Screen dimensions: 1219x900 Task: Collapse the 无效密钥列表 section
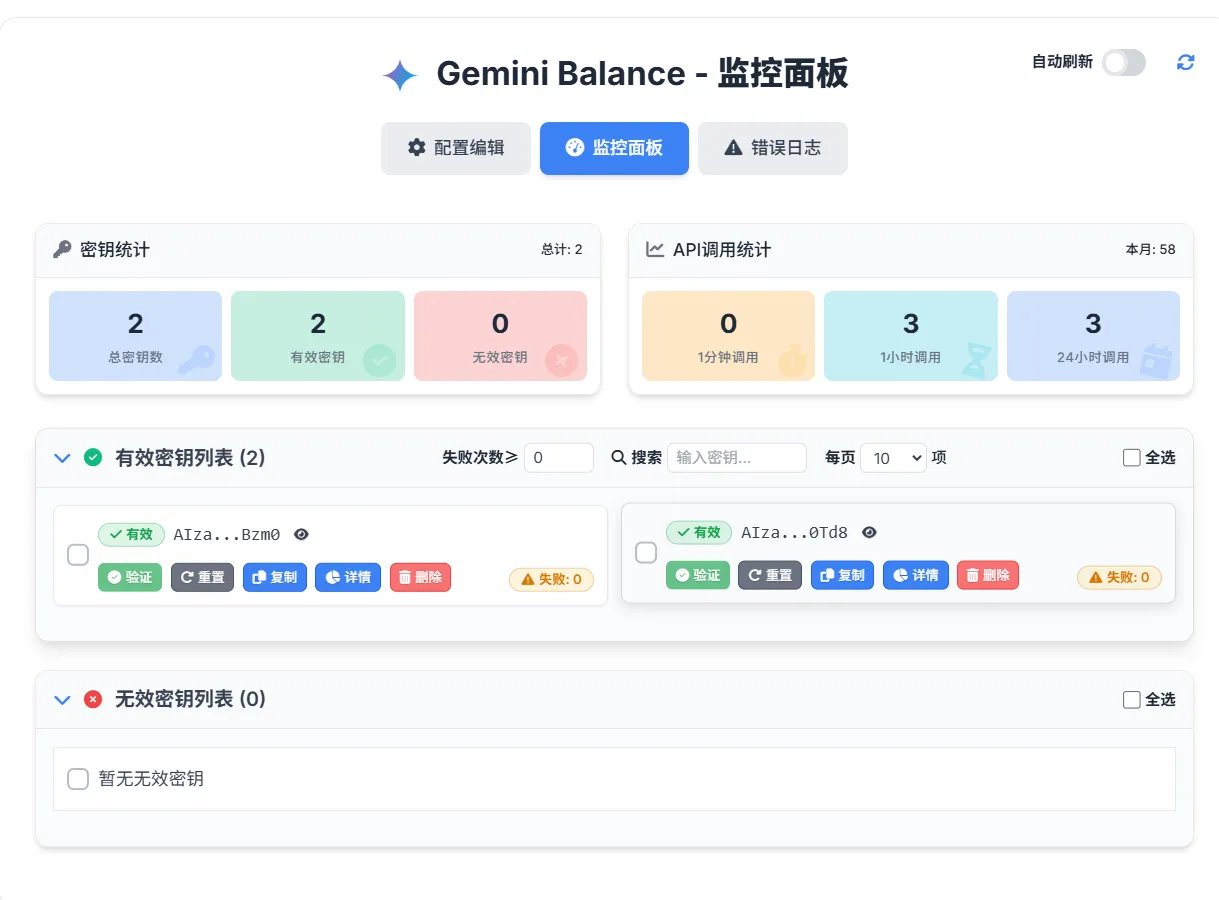click(x=62, y=699)
